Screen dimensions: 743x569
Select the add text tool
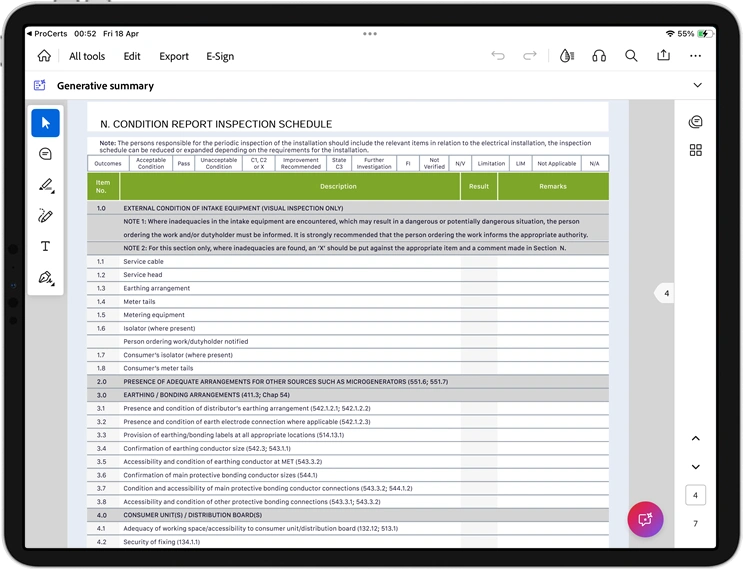[45, 246]
